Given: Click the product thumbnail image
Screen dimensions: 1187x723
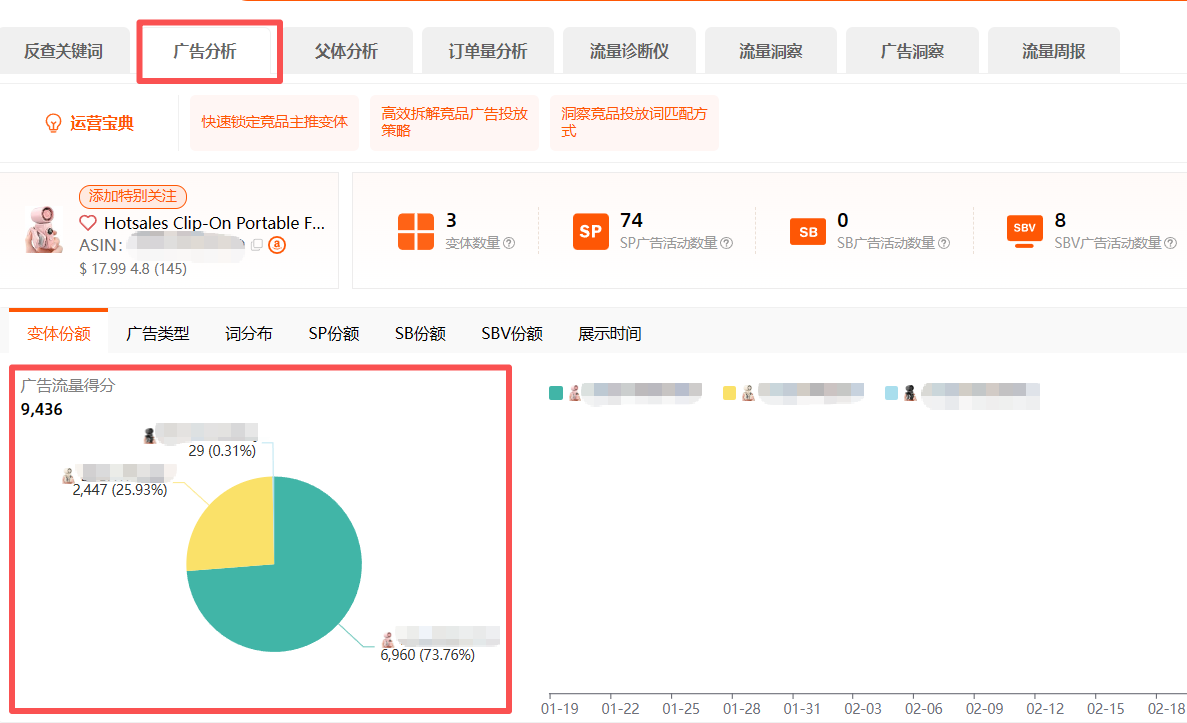Looking at the screenshot, I should coord(43,228).
